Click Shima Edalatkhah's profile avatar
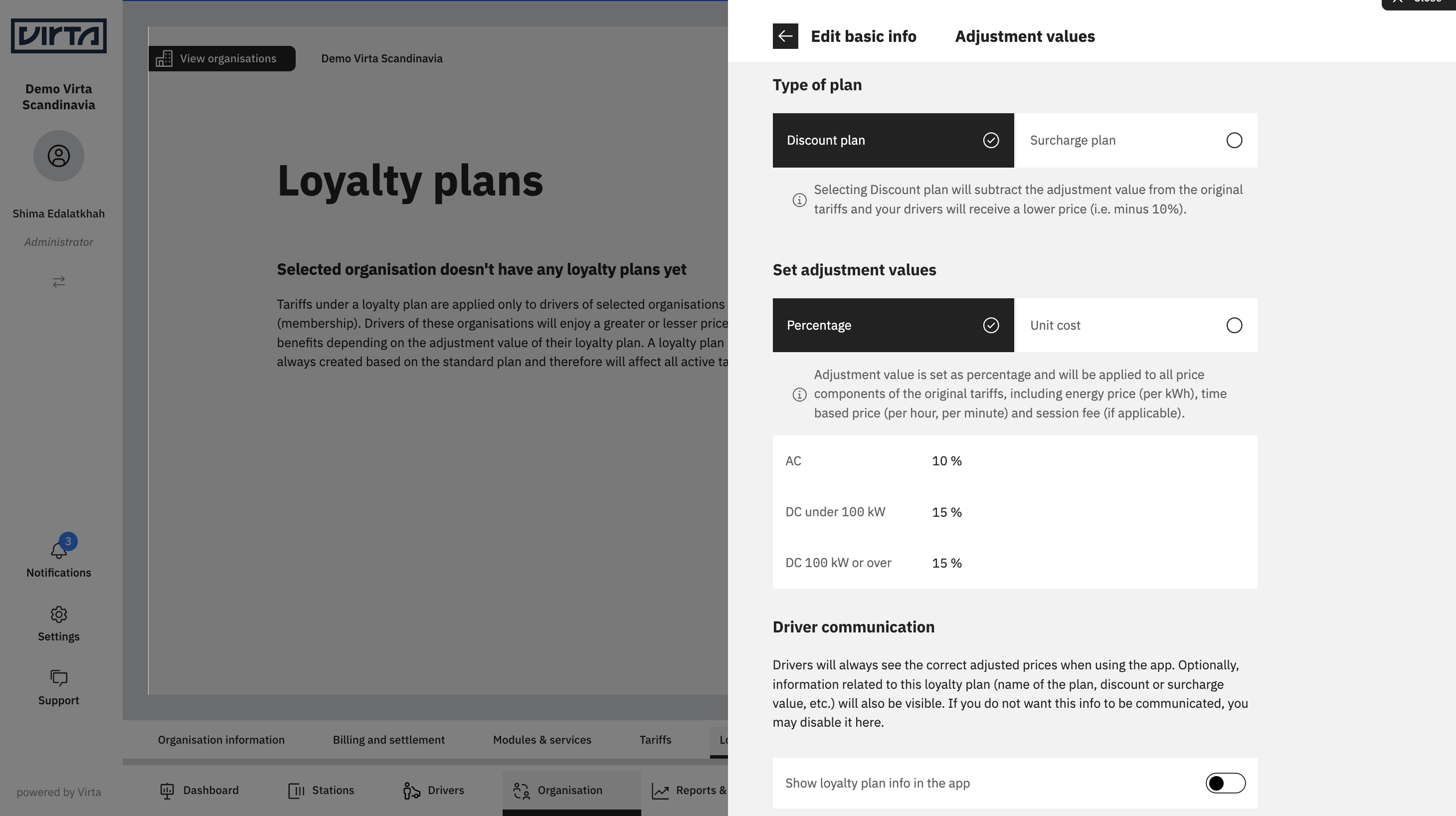 (x=58, y=156)
